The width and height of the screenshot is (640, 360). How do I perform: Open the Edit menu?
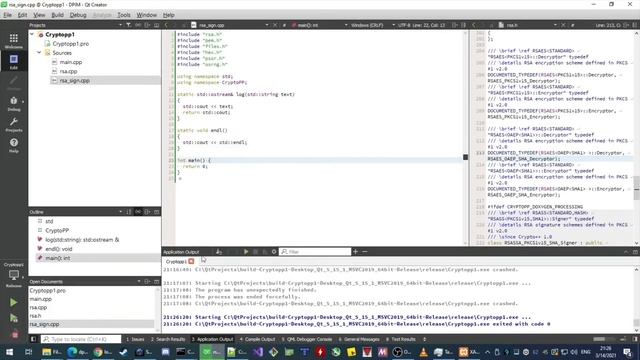tap(22, 15)
